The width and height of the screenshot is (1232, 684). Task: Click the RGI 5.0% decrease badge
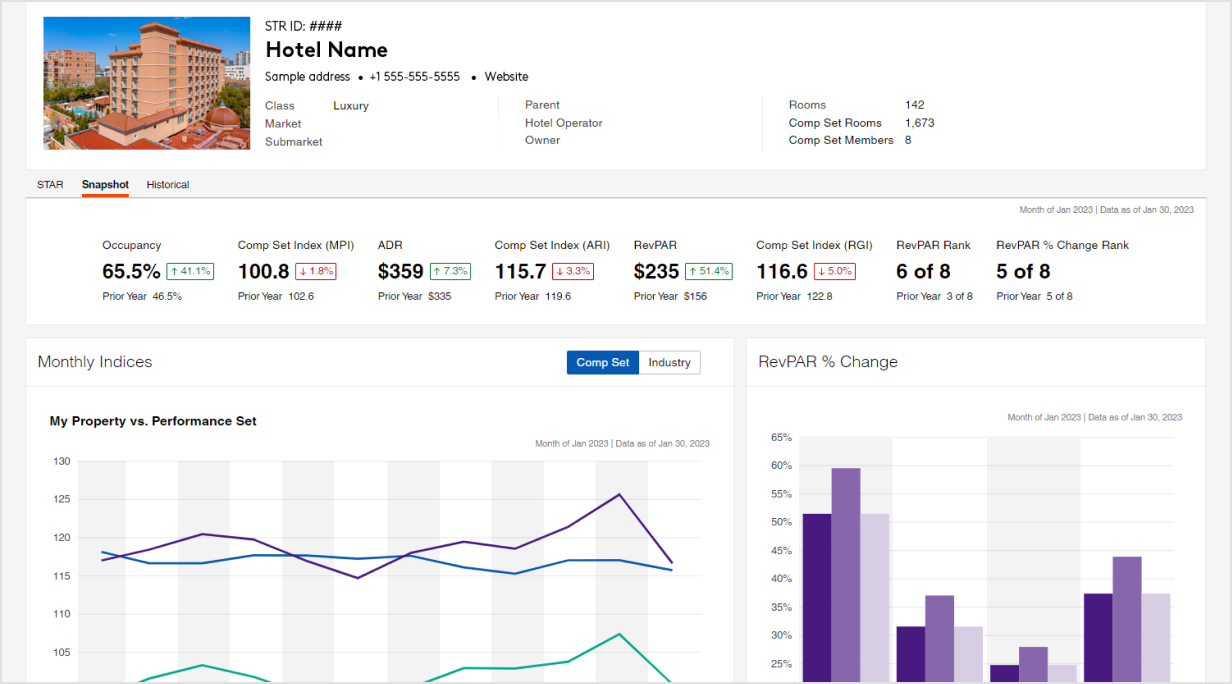pos(835,271)
